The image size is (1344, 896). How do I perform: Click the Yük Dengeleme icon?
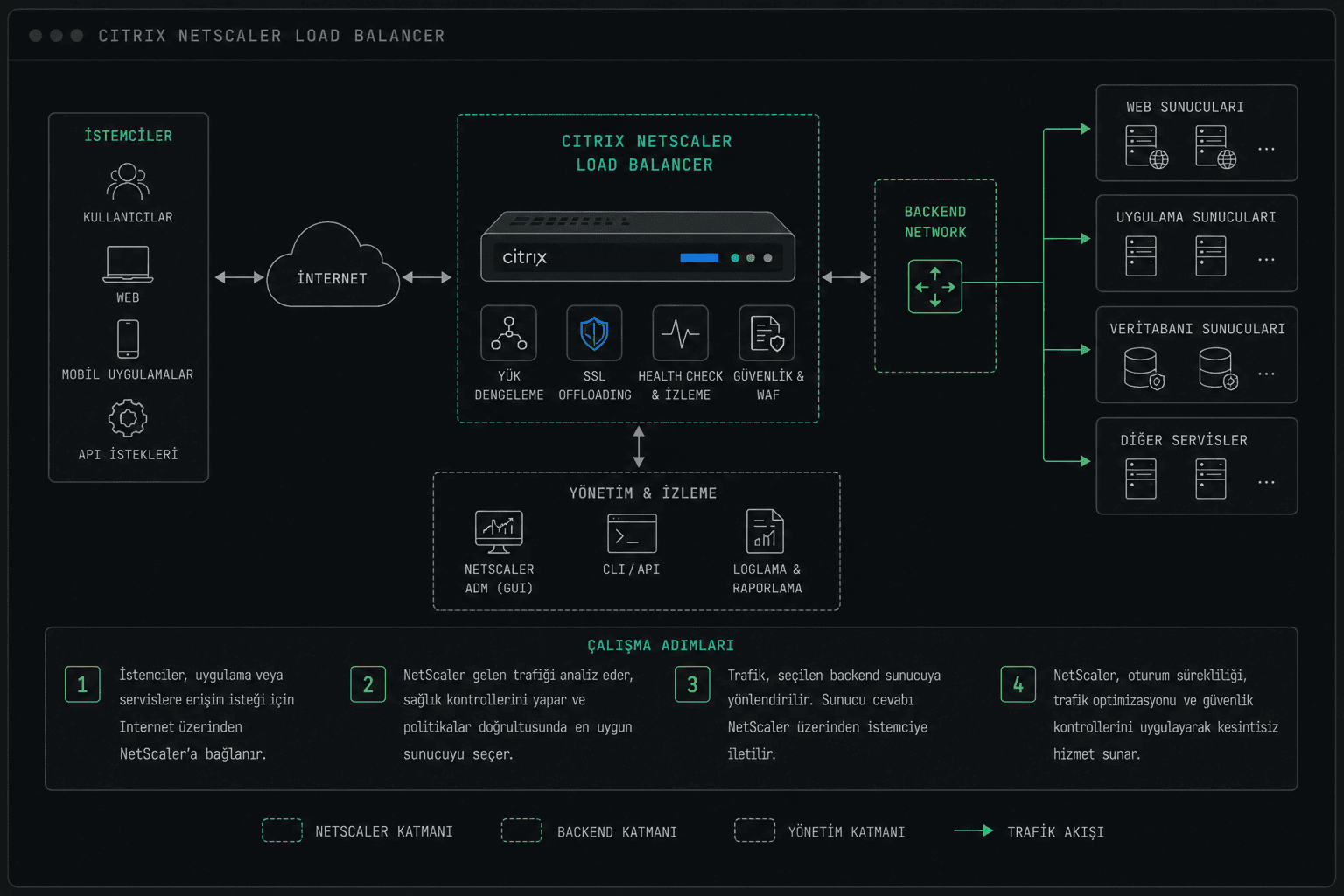pyautogui.click(x=508, y=333)
